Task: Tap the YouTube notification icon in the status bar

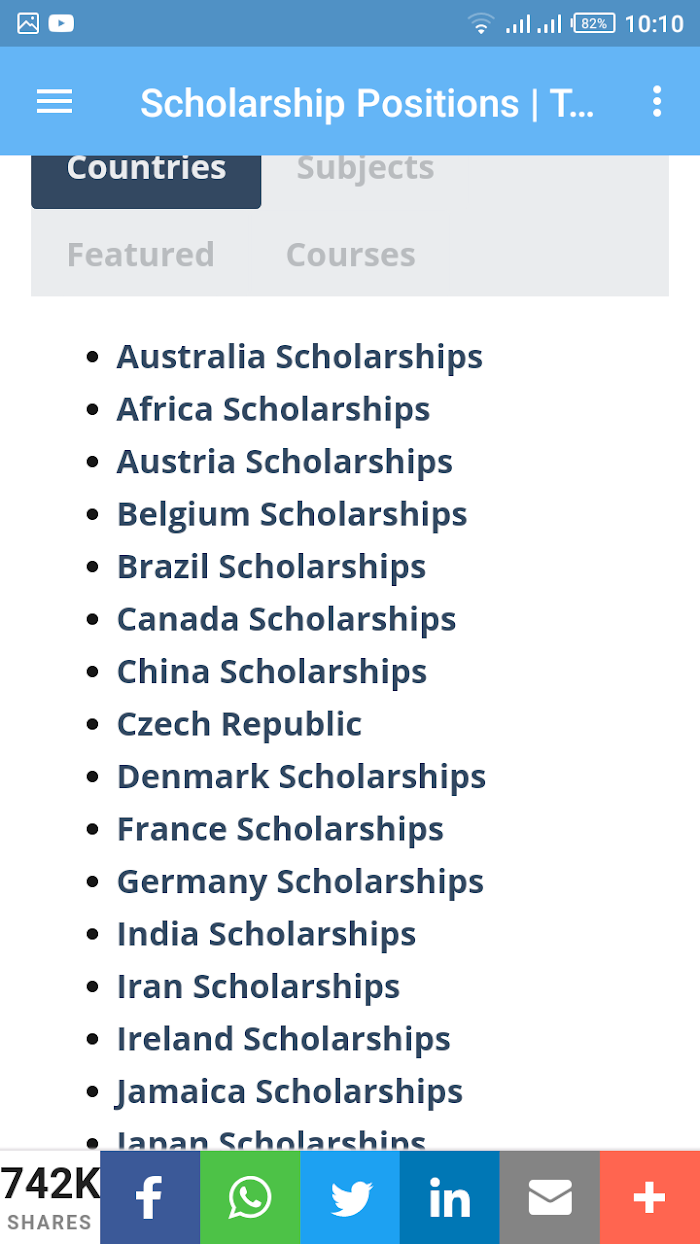Action: click(61, 23)
